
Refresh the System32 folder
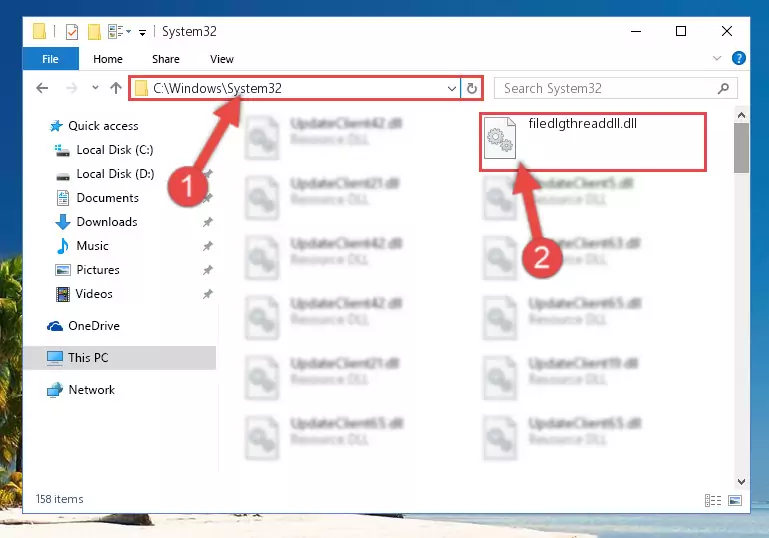472,88
